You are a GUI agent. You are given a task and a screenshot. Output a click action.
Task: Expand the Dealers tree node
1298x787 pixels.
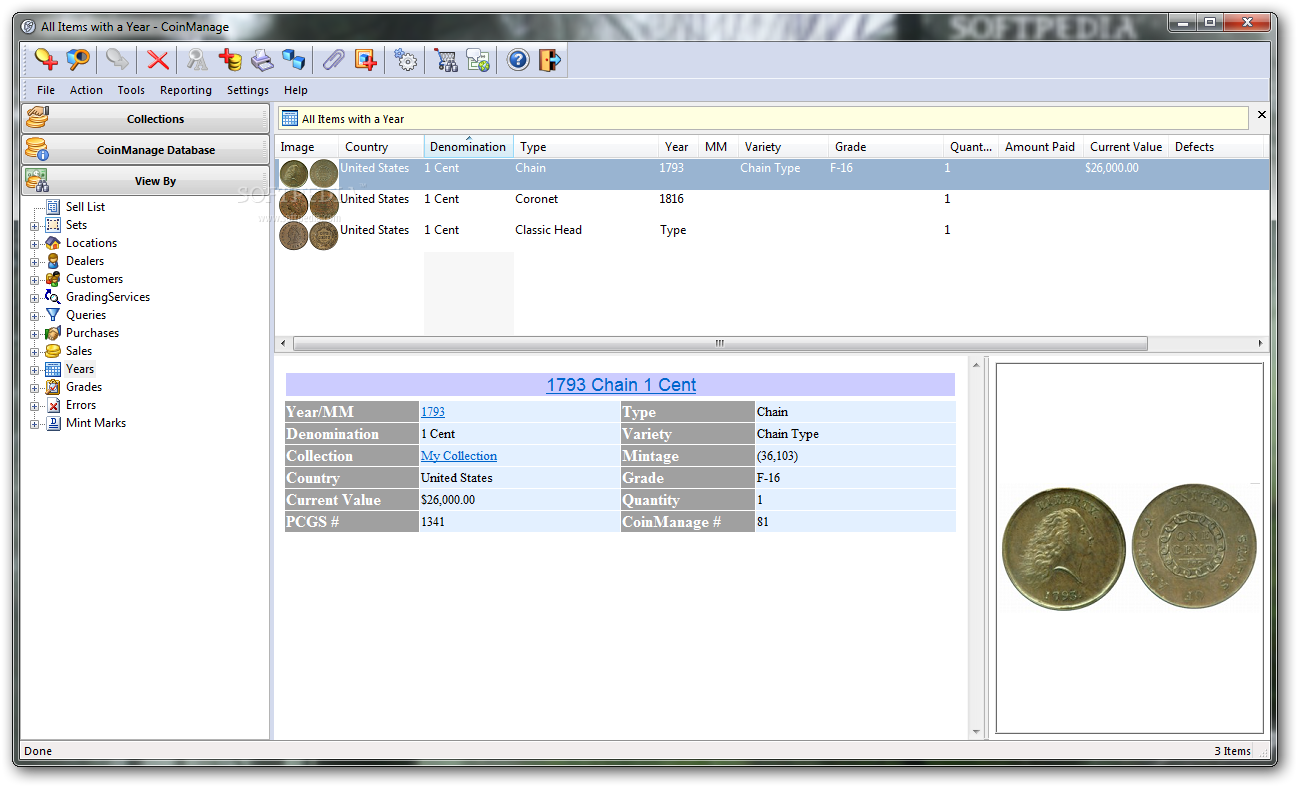click(x=35, y=262)
